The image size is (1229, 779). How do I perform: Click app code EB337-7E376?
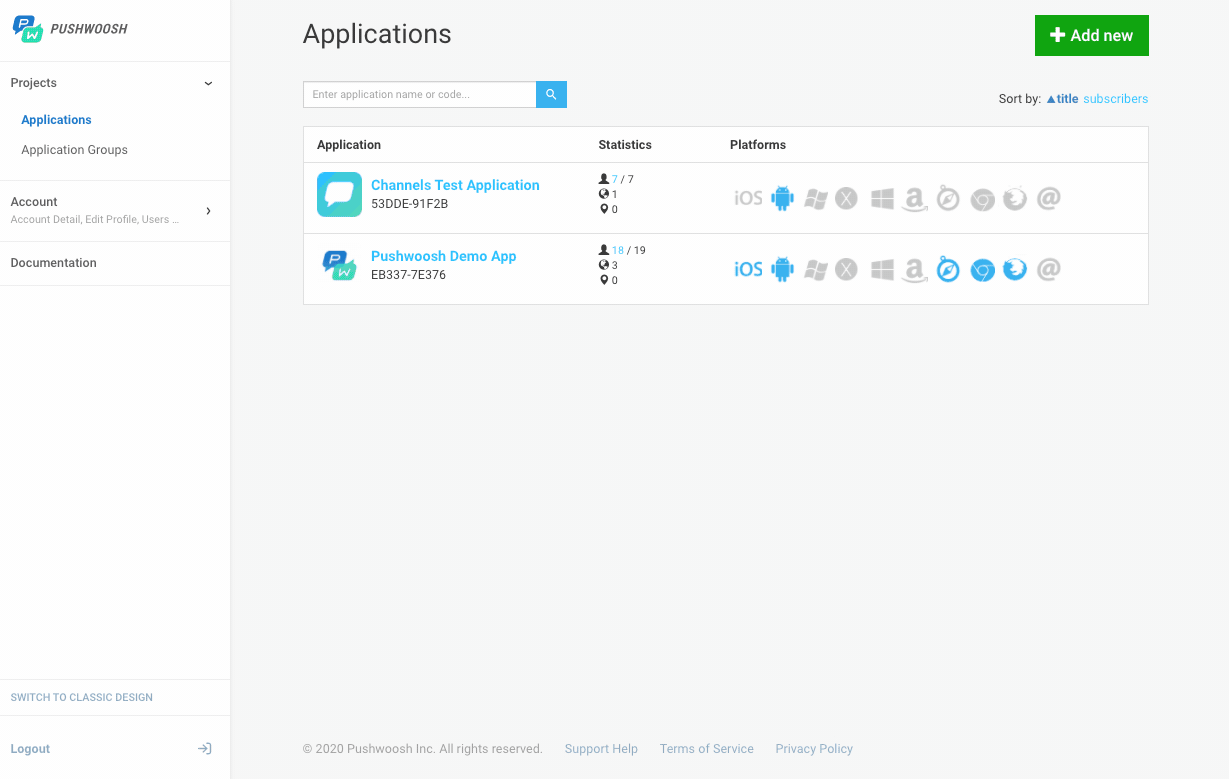click(408, 275)
